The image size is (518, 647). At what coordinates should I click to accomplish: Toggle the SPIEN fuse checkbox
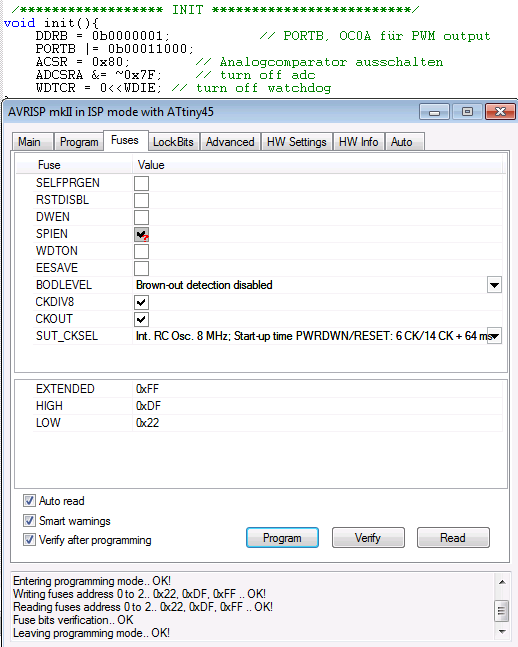pos(141,234)
